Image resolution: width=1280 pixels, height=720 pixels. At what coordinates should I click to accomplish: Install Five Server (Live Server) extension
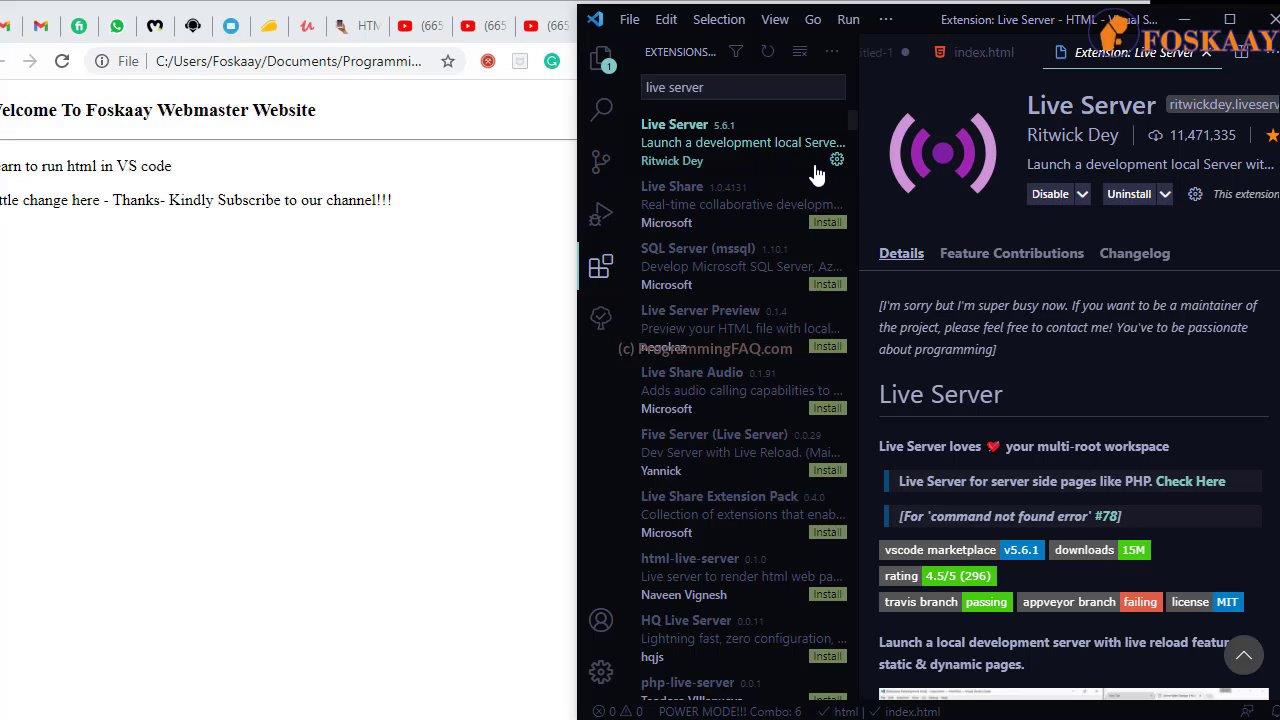(x=827, y=470)
